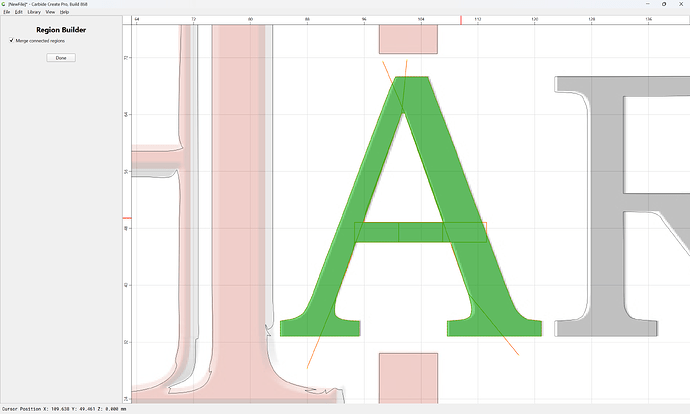Minimize the Carbide Create window
Image resolution: width=690 pixels, height=414 pixels.
648,4
